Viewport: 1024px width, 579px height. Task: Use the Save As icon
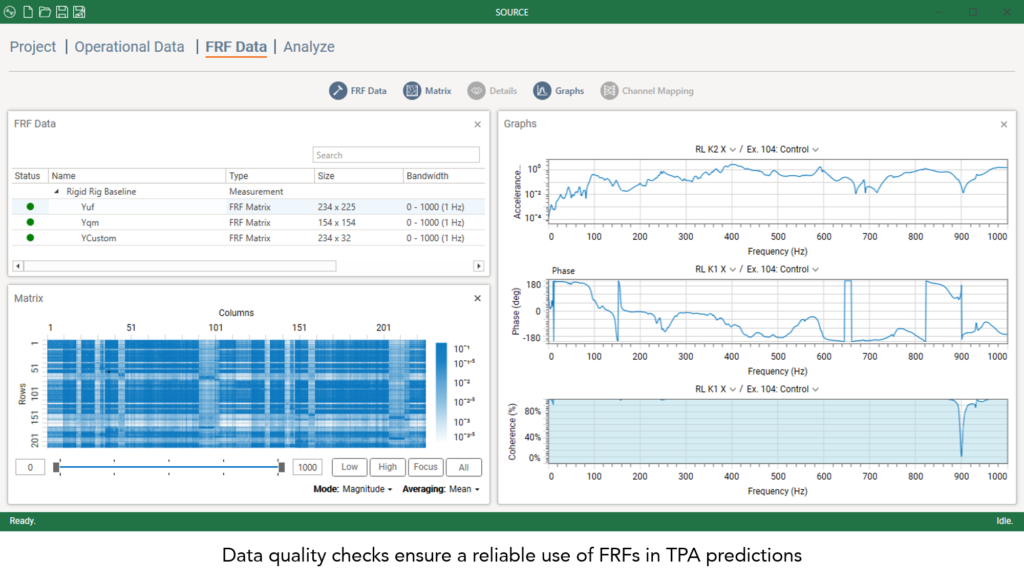[79, 12]
